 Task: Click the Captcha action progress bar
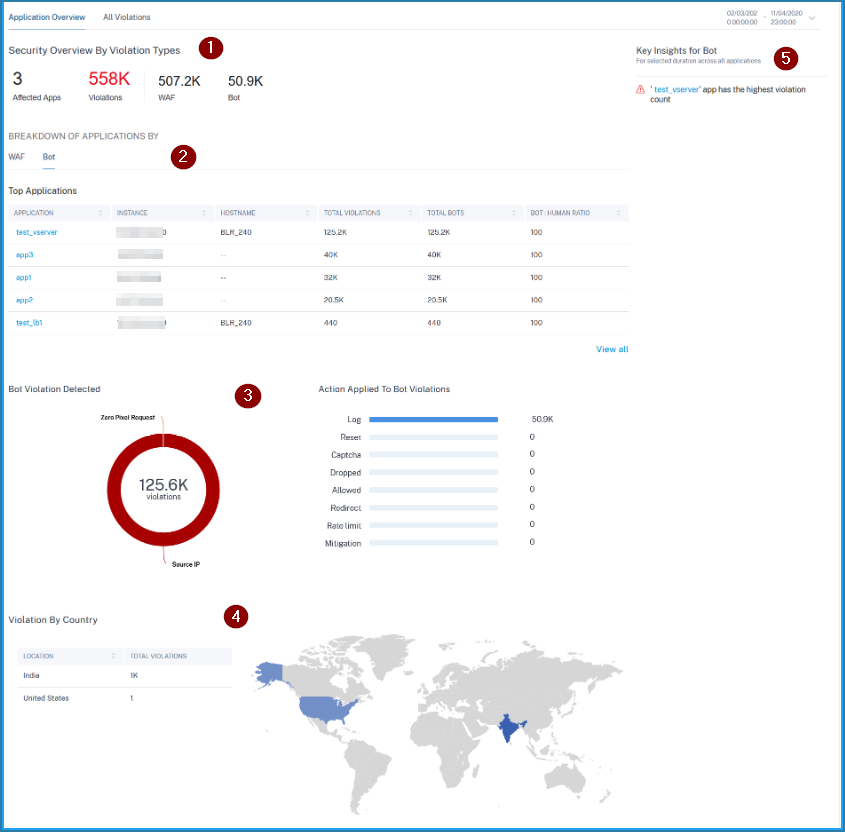[433, 455]
